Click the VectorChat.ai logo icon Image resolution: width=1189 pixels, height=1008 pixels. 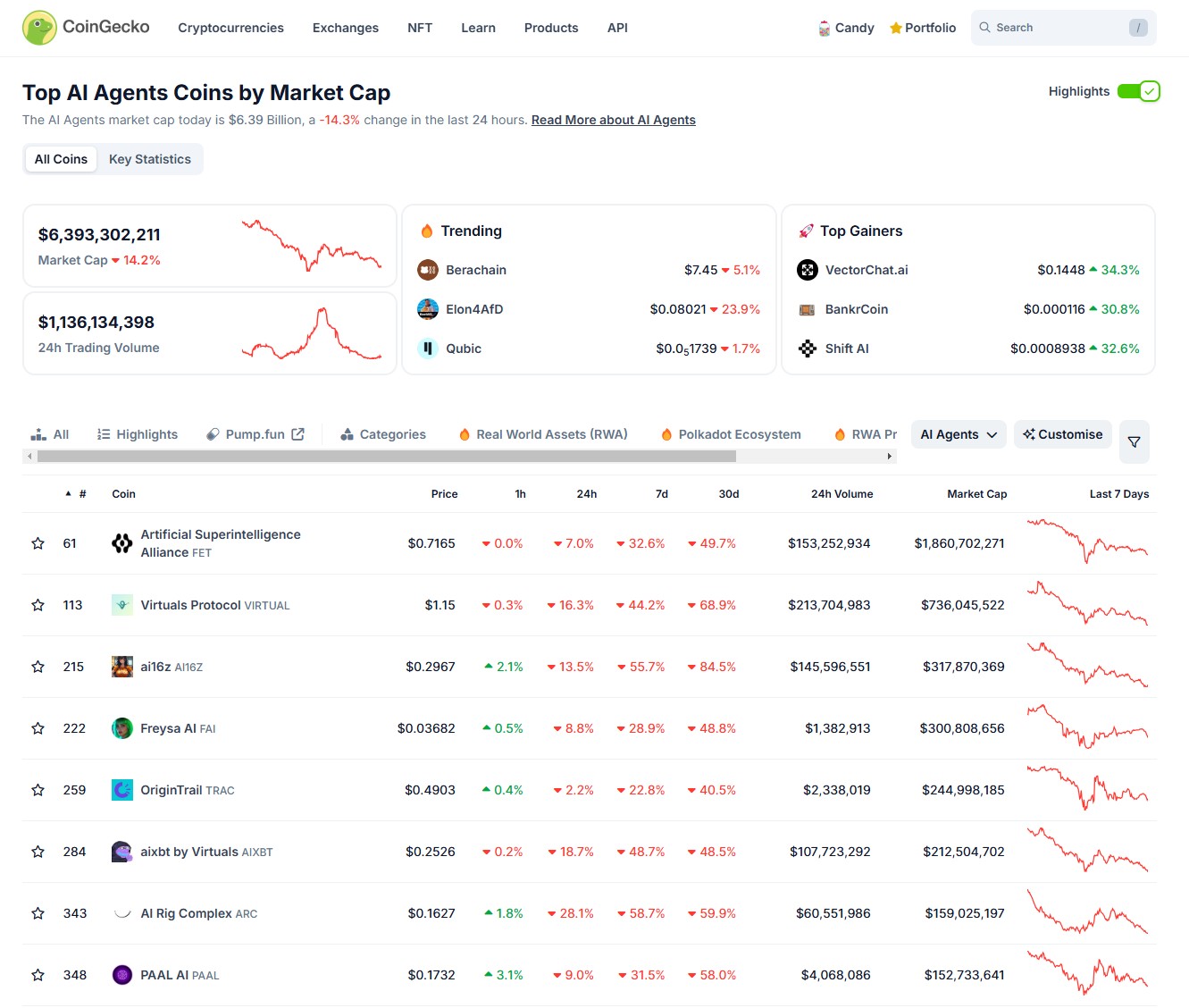pos(807,270)
